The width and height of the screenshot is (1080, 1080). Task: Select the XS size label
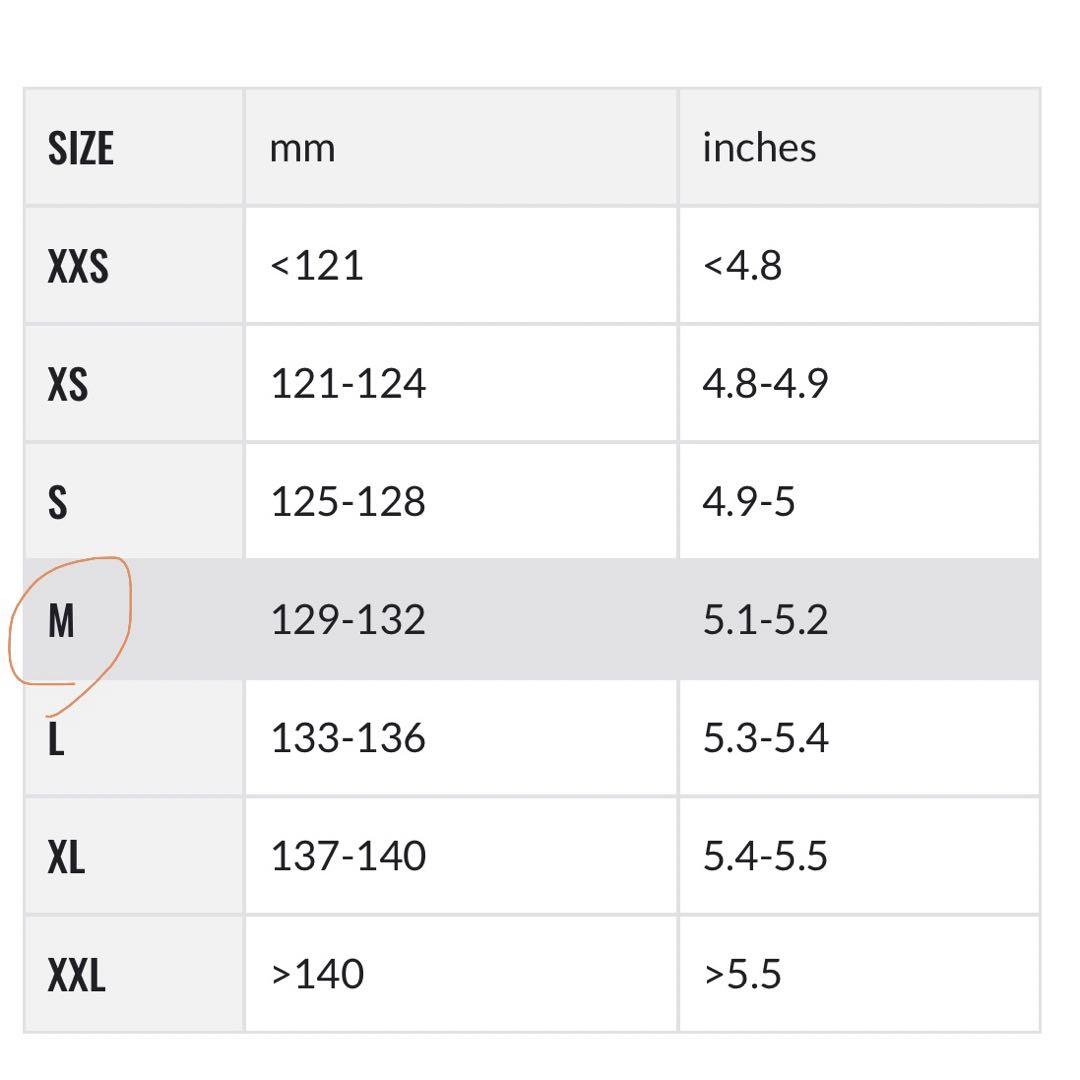(68, 384)
